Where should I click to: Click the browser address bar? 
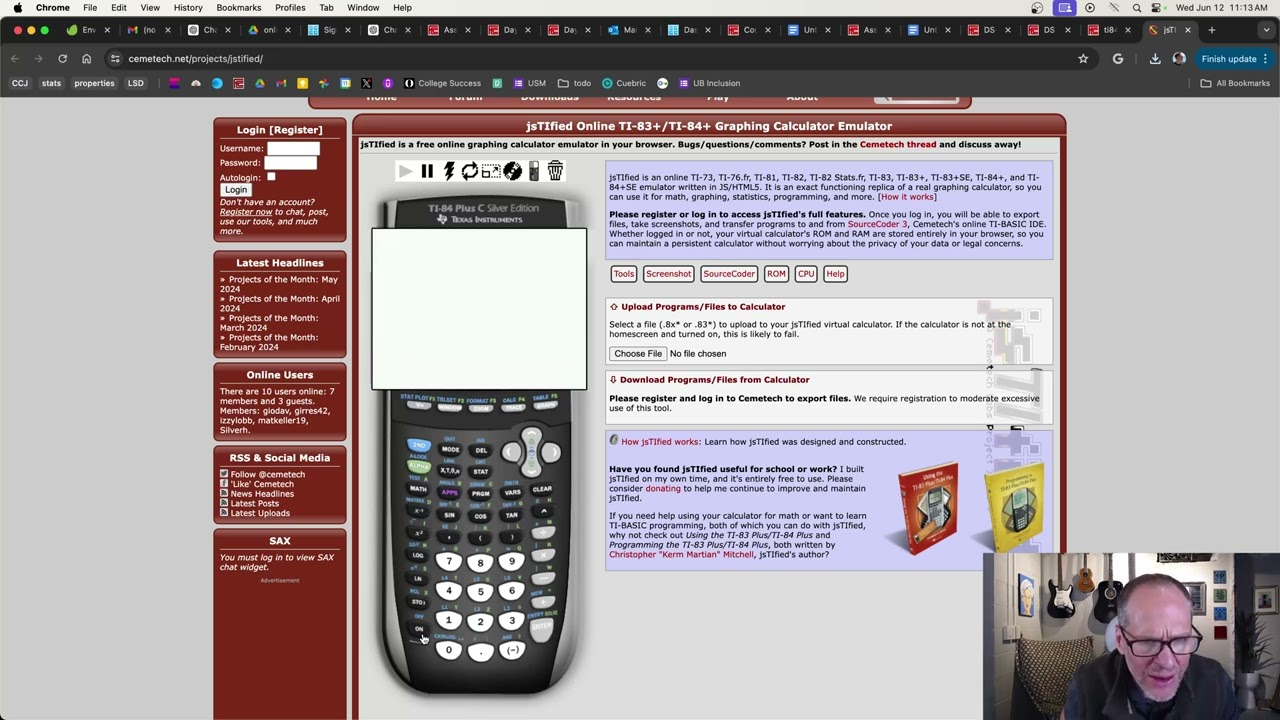[590, 59]
